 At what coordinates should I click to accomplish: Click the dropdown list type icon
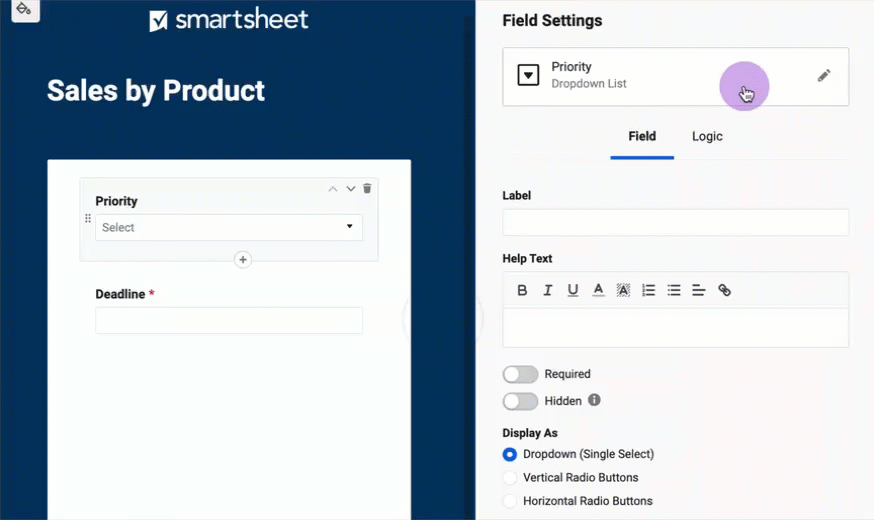click(x=528, y=75)
